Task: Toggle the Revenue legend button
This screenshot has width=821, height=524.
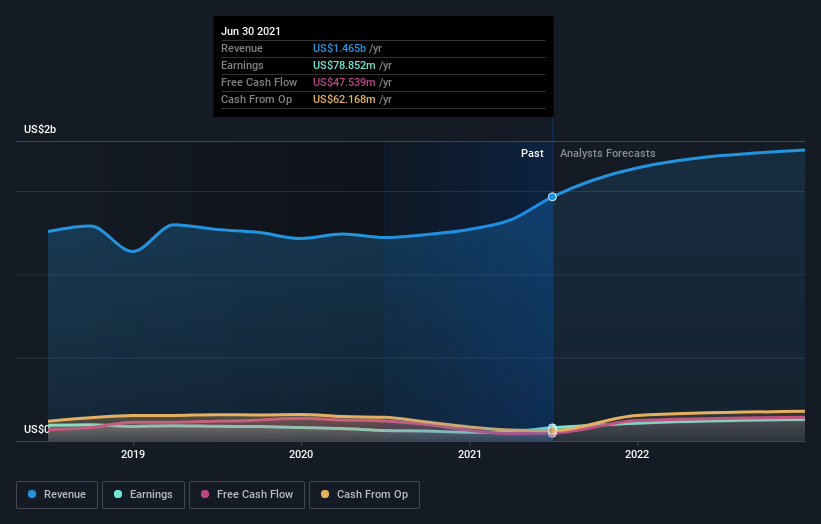Action: click(57, 495)
